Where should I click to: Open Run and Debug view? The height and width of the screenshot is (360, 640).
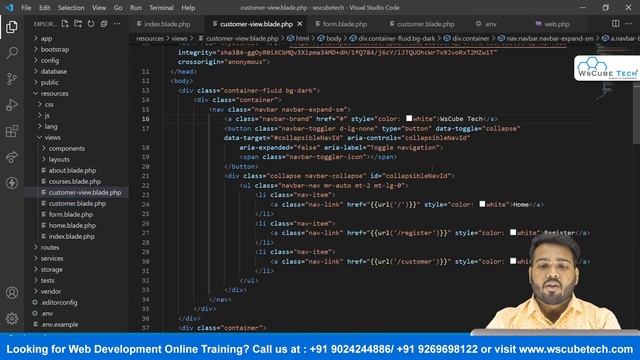(x=12, y=105)
